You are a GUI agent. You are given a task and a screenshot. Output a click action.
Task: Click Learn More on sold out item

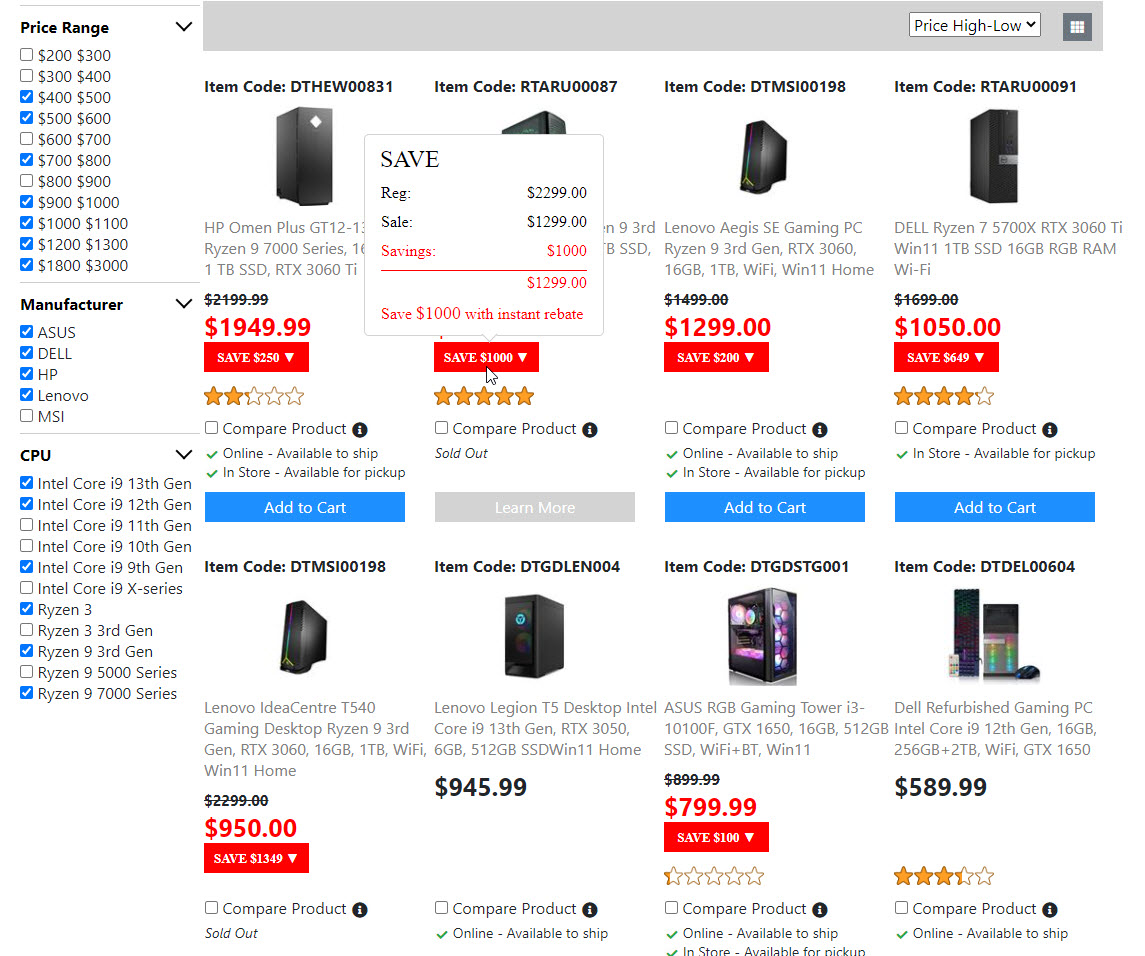[534, 507]
